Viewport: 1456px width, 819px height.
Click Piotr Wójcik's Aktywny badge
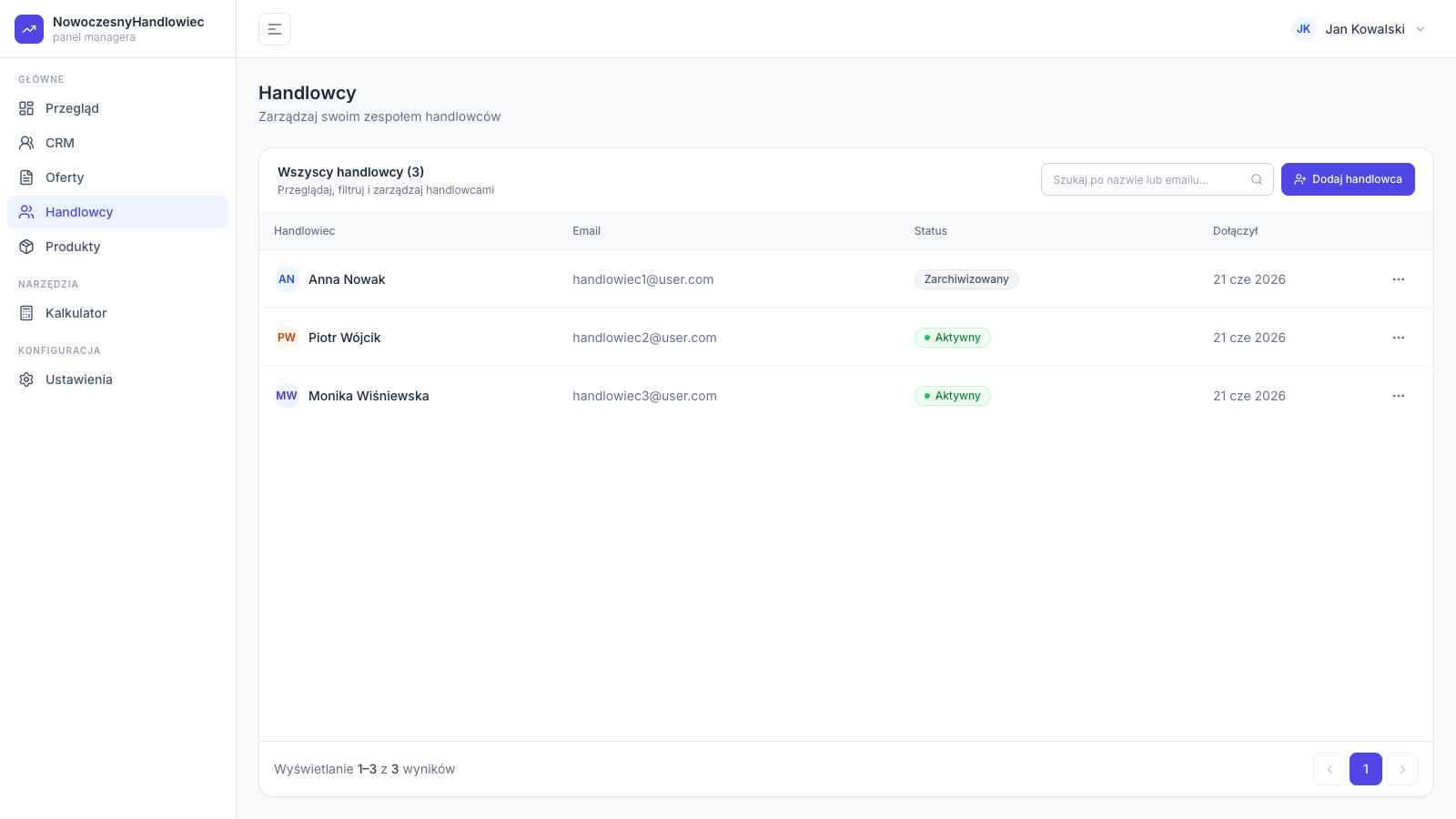pos(952,338)
